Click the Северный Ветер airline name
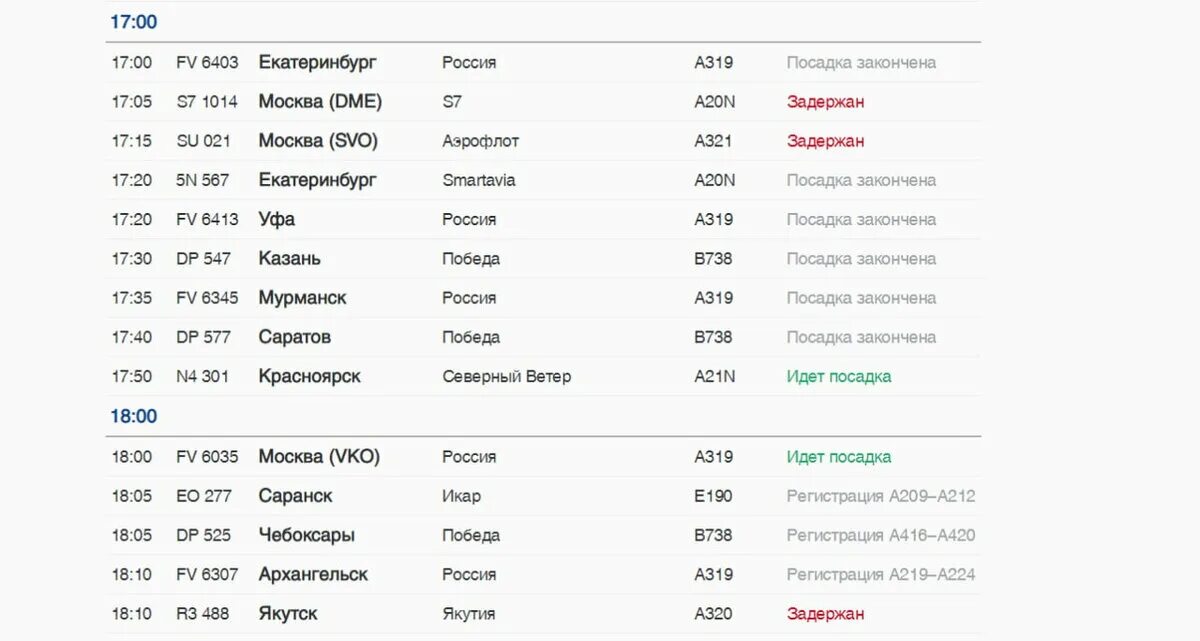Image resolution: width=1200 pixels, height=641 pixels. point(507,376)
